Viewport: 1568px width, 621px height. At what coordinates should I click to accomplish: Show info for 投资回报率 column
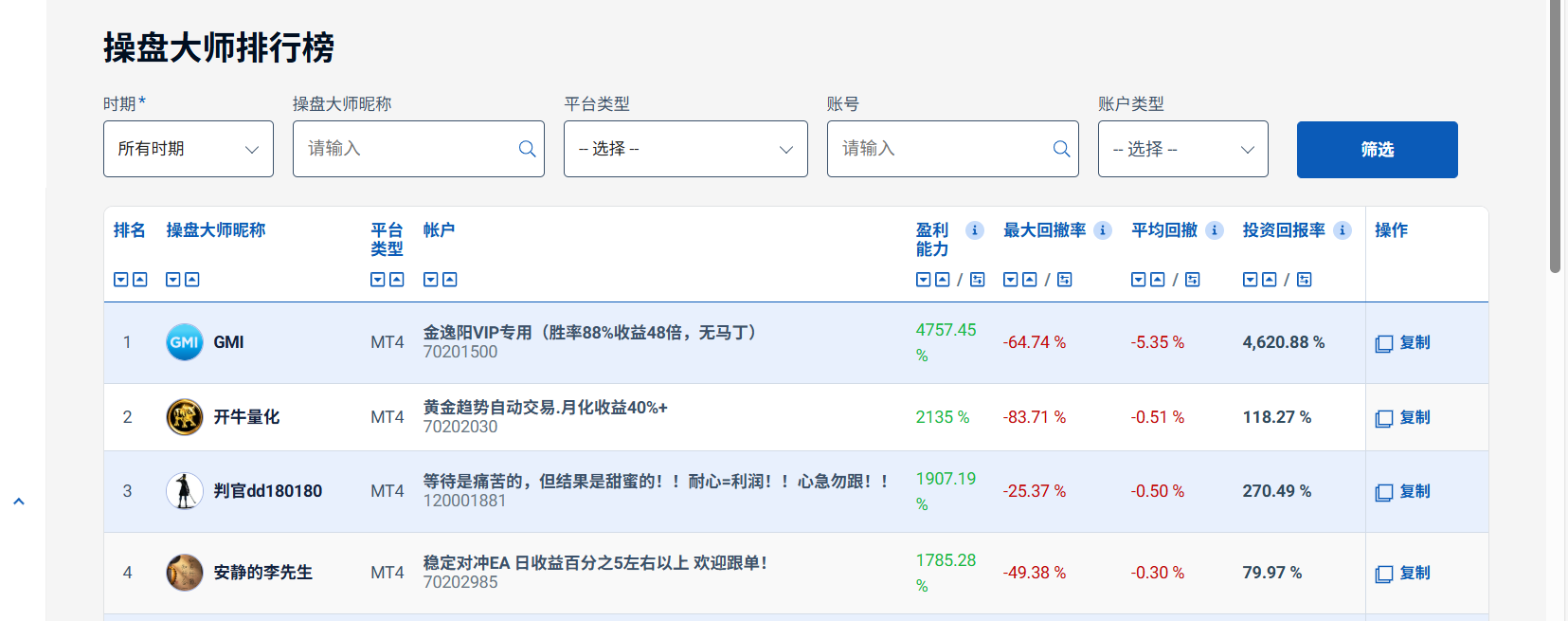pyautogui.click(x=1343, y=230)
